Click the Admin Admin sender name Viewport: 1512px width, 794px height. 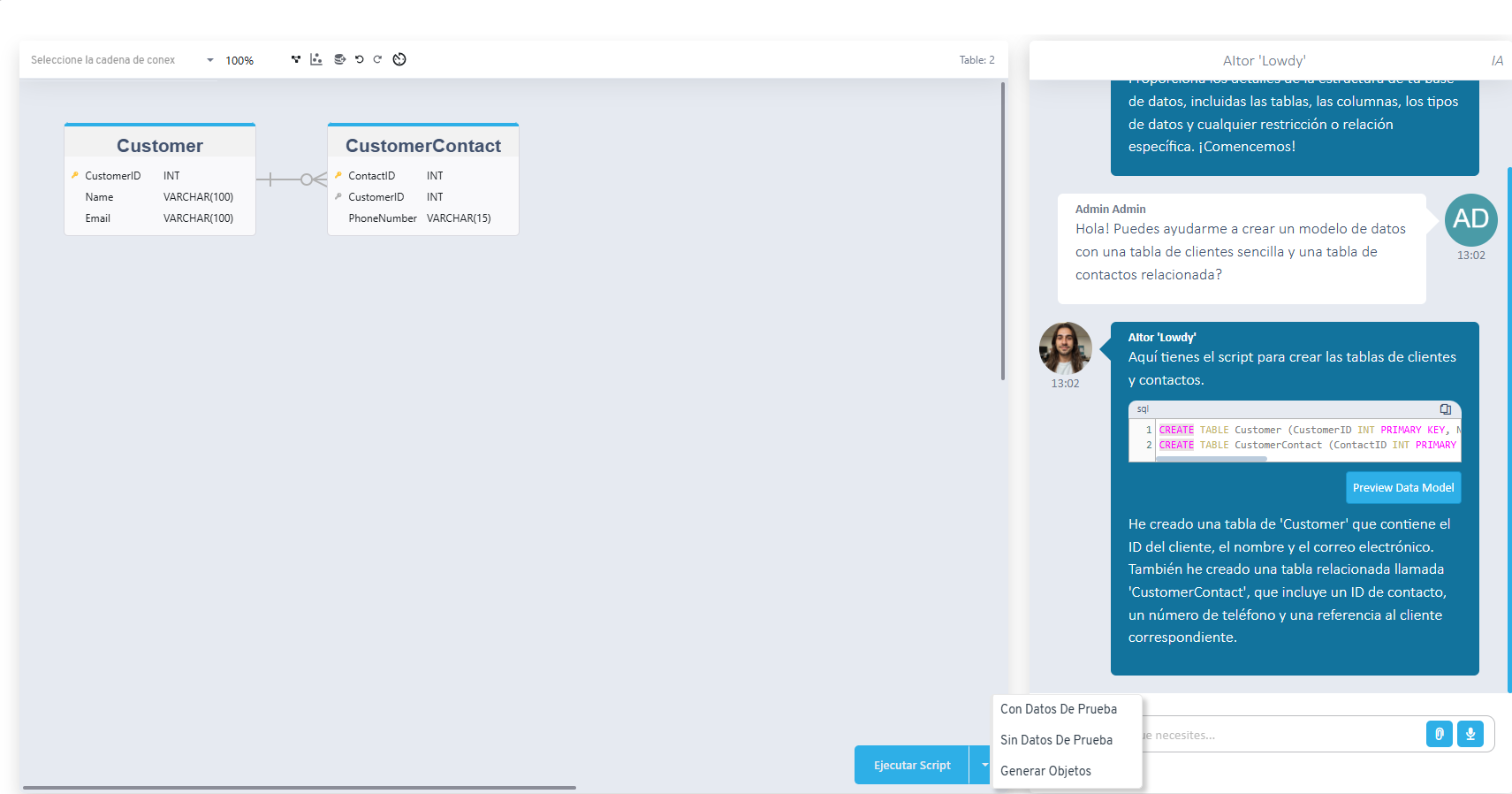point(1110,209)
